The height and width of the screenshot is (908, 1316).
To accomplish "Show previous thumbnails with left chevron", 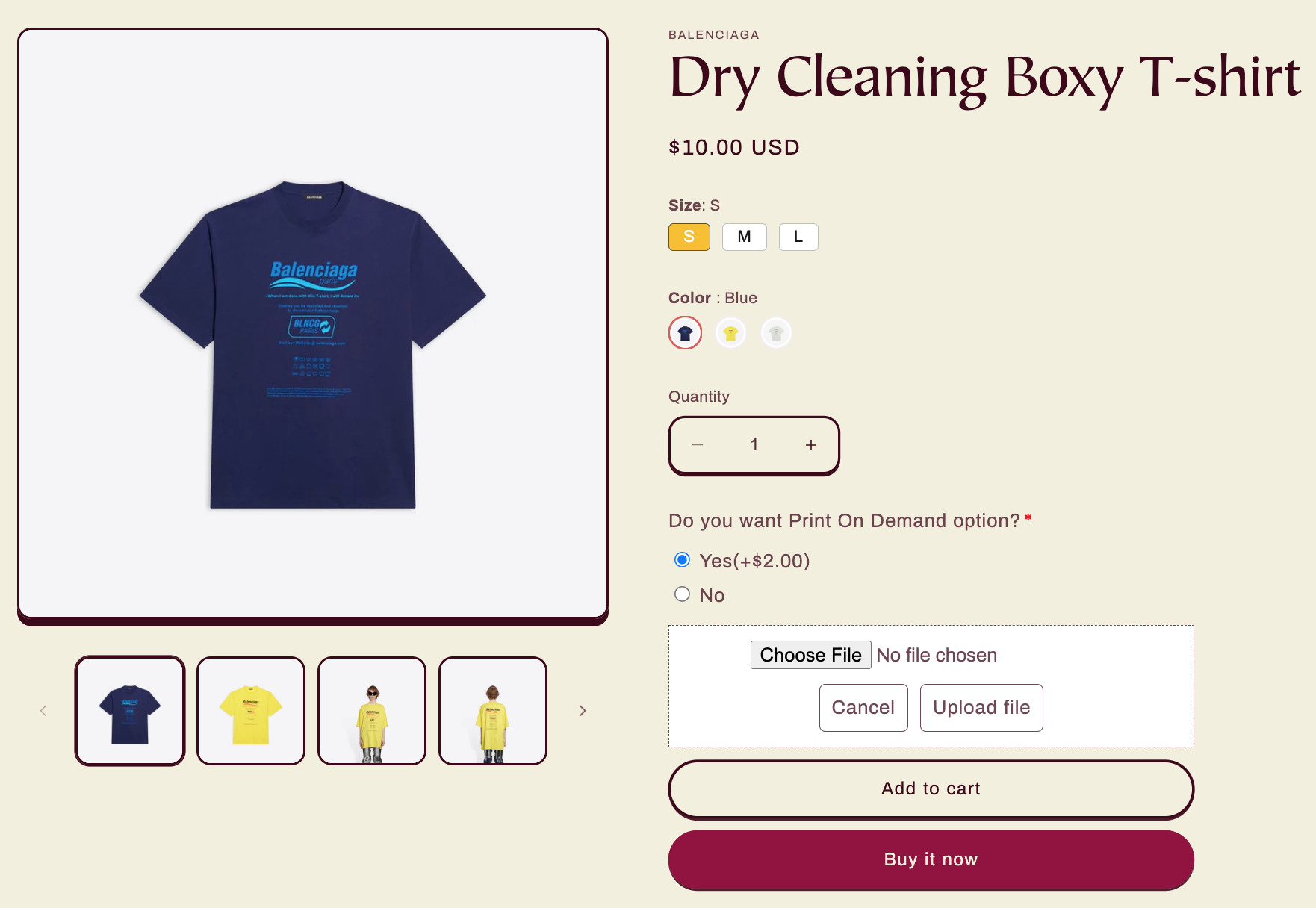I will coord(43,711).
